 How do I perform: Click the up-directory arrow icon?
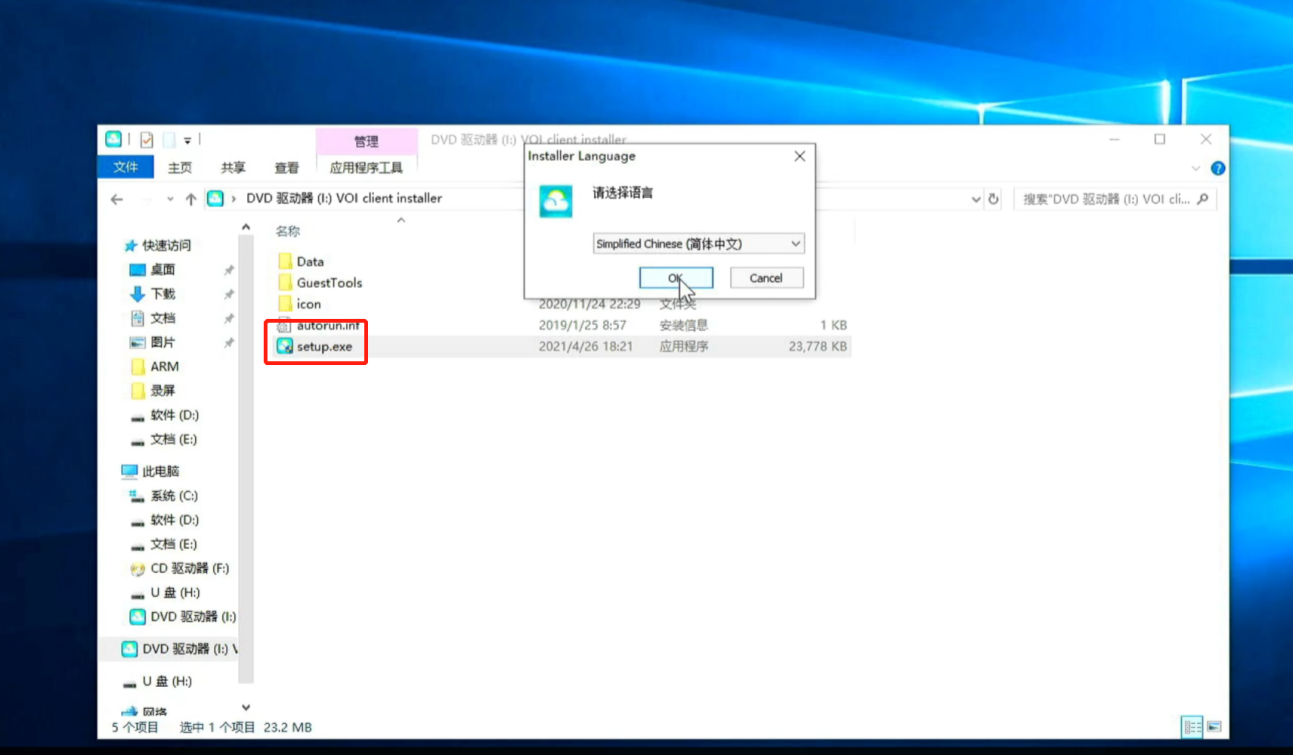[191, 199]
